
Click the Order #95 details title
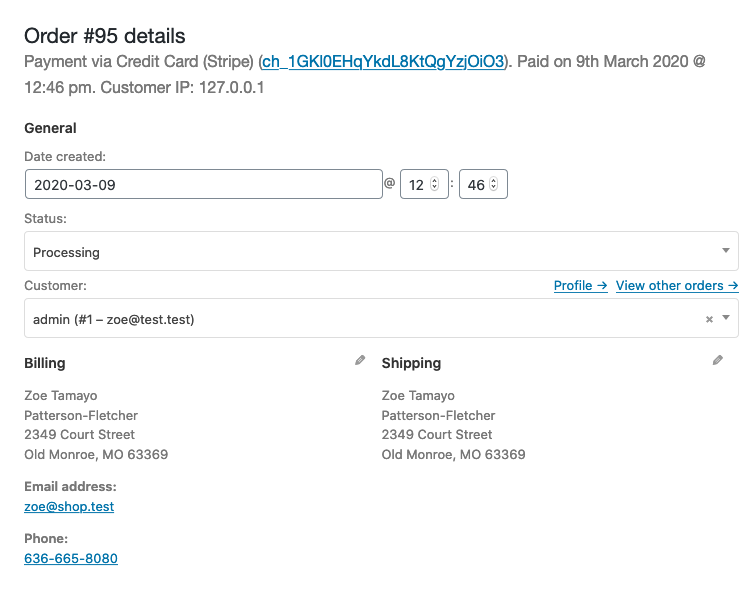click(x=105, y=36)
